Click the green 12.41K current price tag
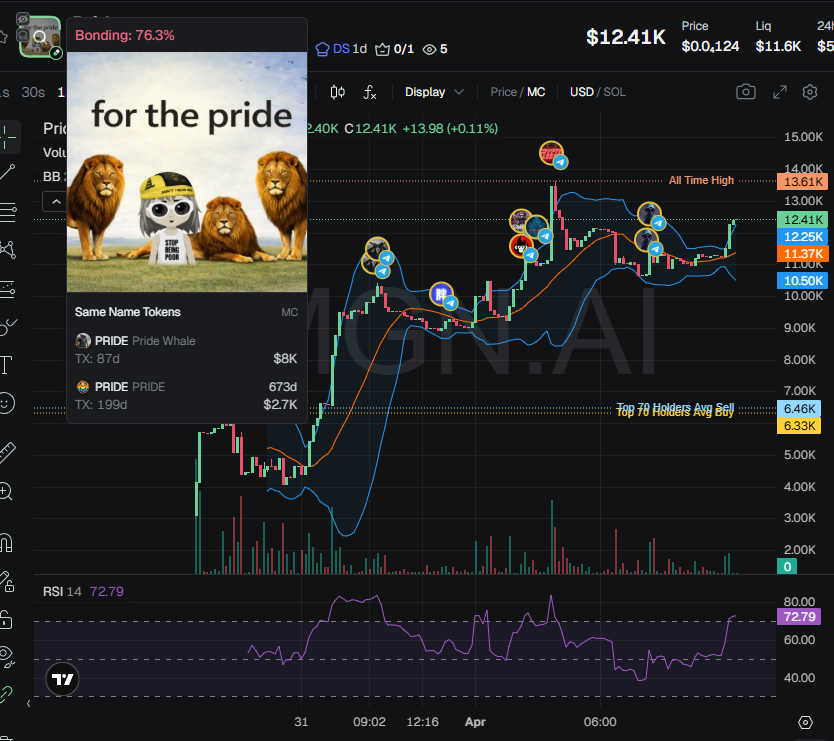Screen dimensions: 834x741 pyautogui.click(x=803, y=220)
